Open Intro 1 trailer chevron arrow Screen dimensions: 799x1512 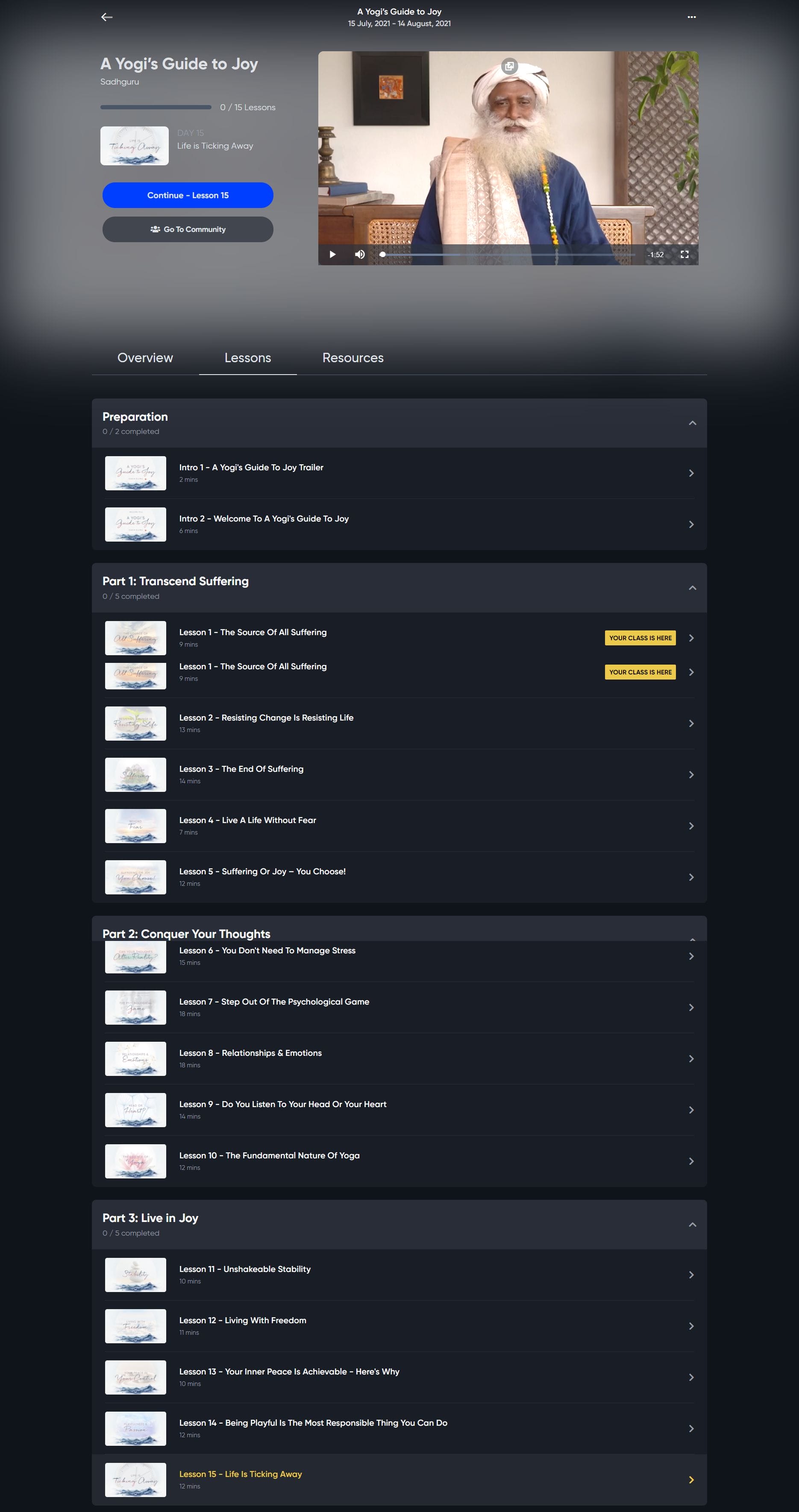(x=691, y=473)
